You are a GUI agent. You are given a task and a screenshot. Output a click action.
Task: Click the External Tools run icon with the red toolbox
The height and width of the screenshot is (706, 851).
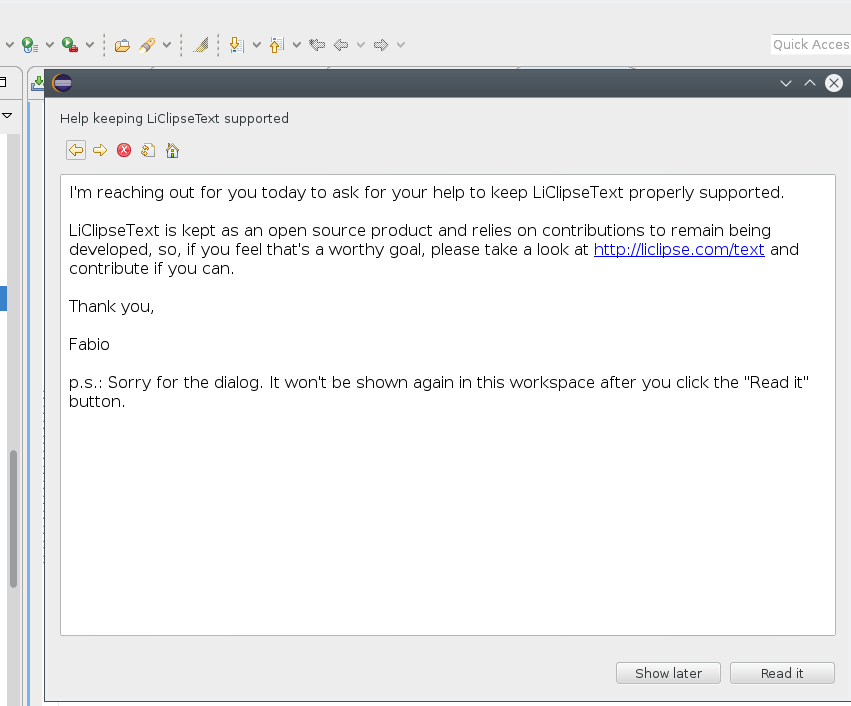[70, 45]
